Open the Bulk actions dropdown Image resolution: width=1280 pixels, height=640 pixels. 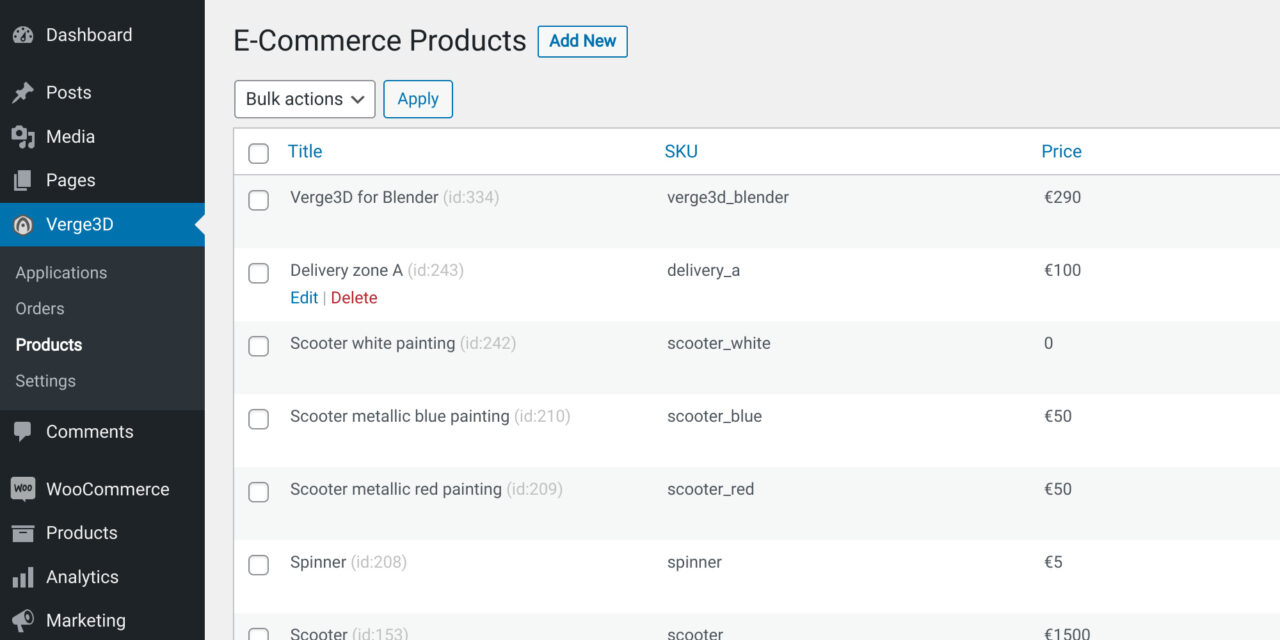pos(305,99)
